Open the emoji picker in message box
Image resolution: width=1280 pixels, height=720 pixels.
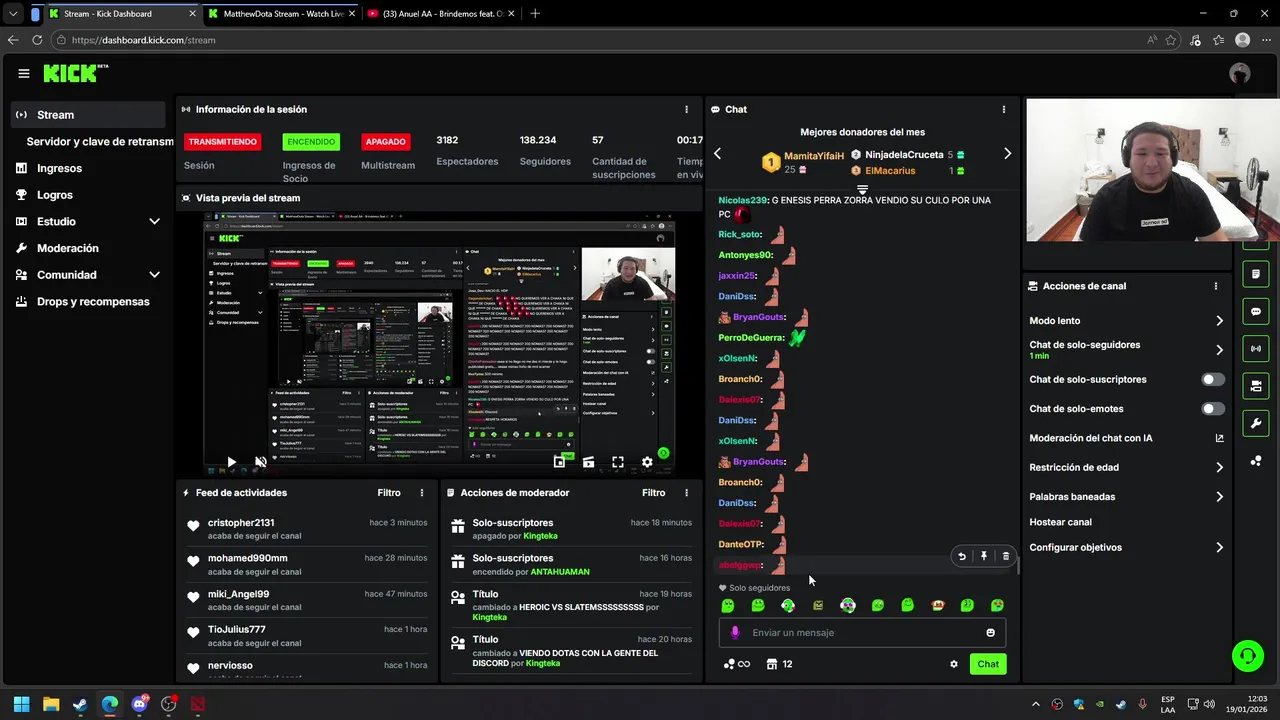[x=991, y=633]
